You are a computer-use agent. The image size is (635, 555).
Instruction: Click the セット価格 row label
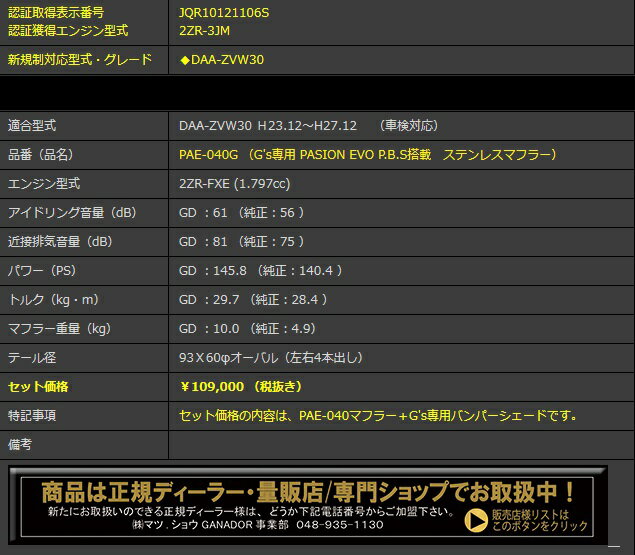pyautogui.click(x=38, y=386)
